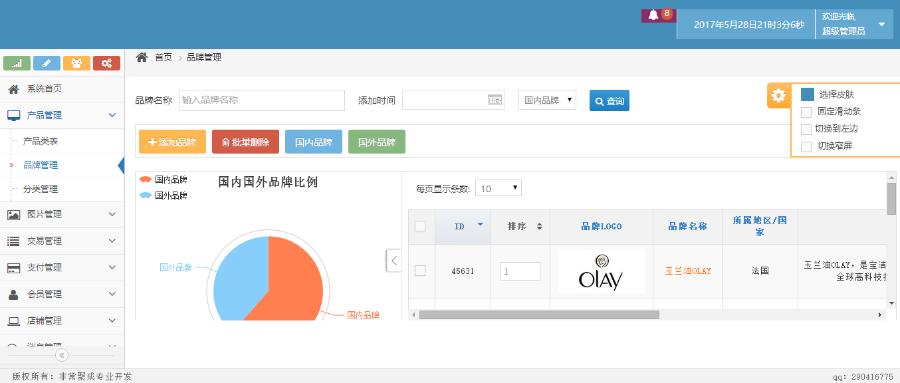
Task: Click the blue pencil shortcut button
Action: 46,63
